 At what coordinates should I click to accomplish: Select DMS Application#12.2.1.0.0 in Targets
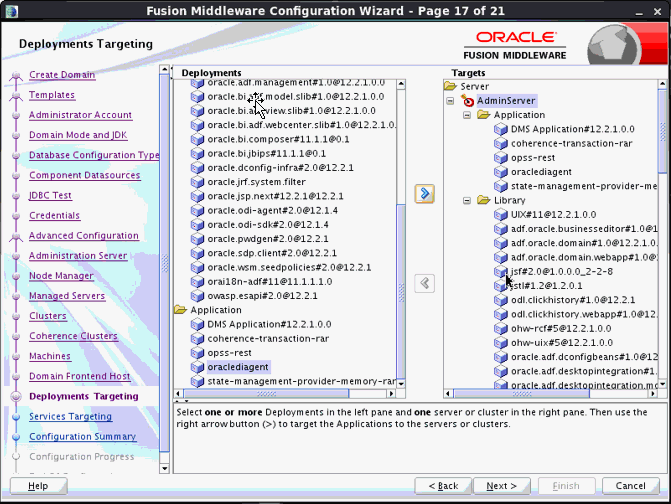[x=573, y=129]
